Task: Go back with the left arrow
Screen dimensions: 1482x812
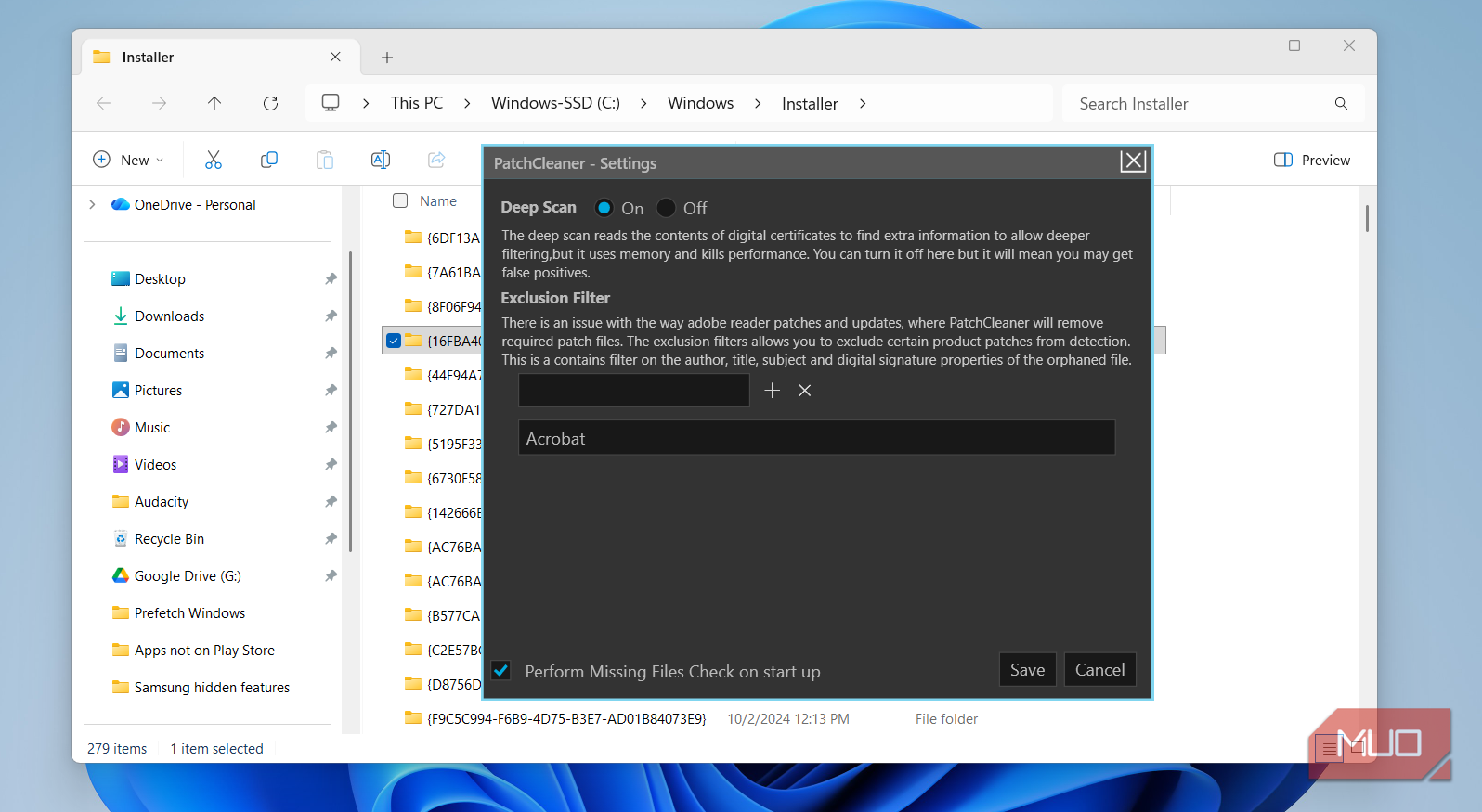Action: (103, 103)
